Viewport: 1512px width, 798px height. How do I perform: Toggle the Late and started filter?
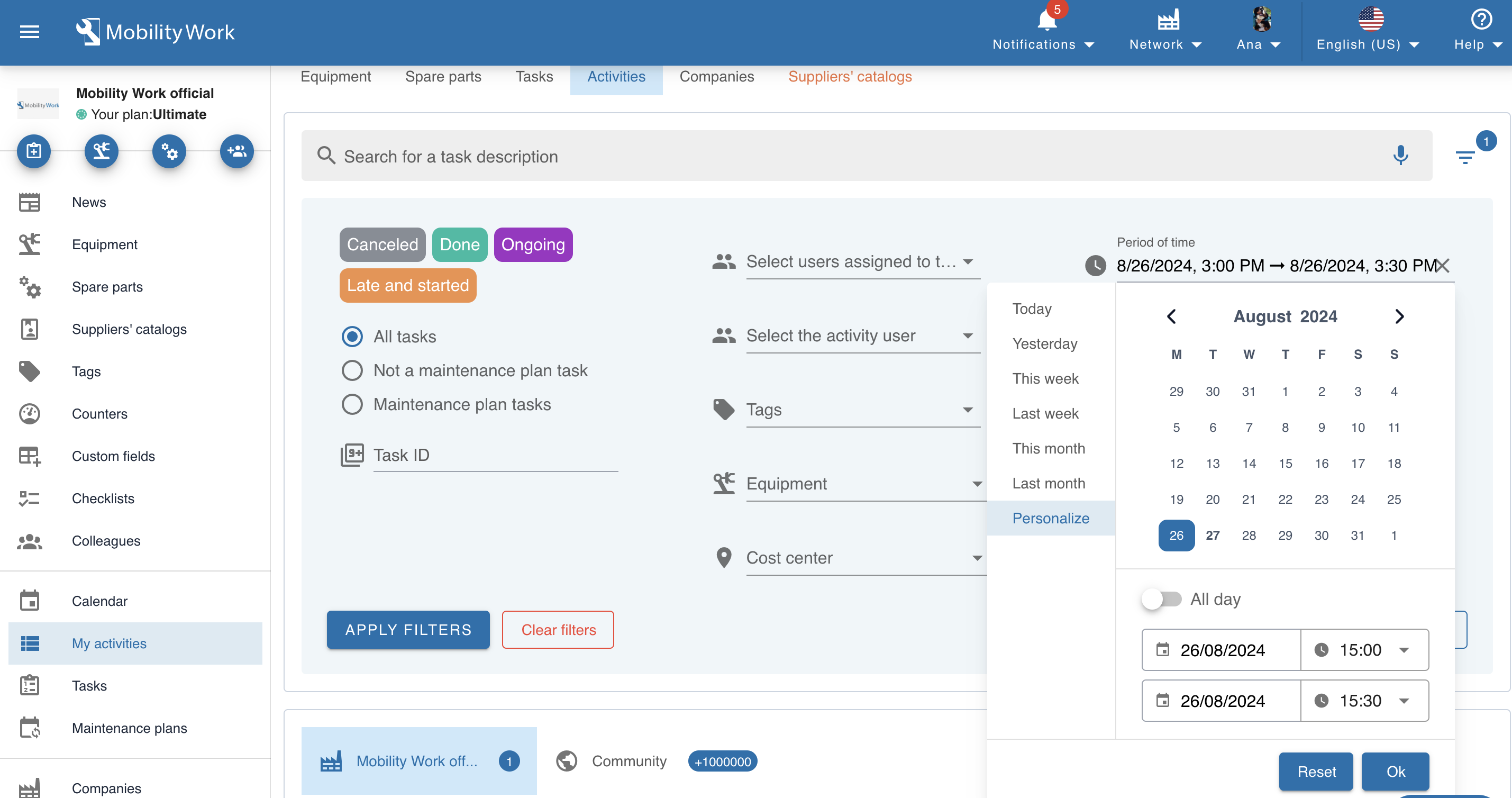(x=408, y=285)
